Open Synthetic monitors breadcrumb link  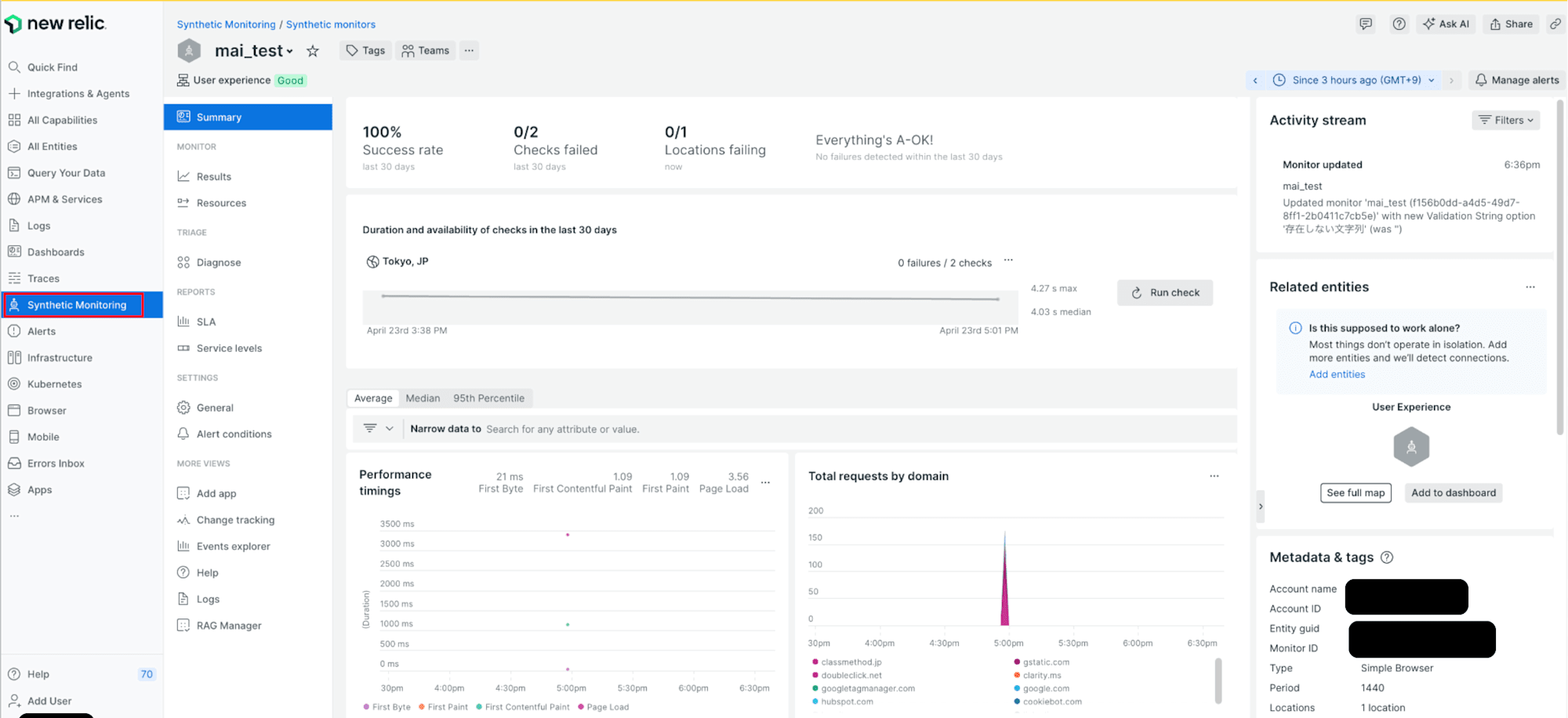(330, 24)
